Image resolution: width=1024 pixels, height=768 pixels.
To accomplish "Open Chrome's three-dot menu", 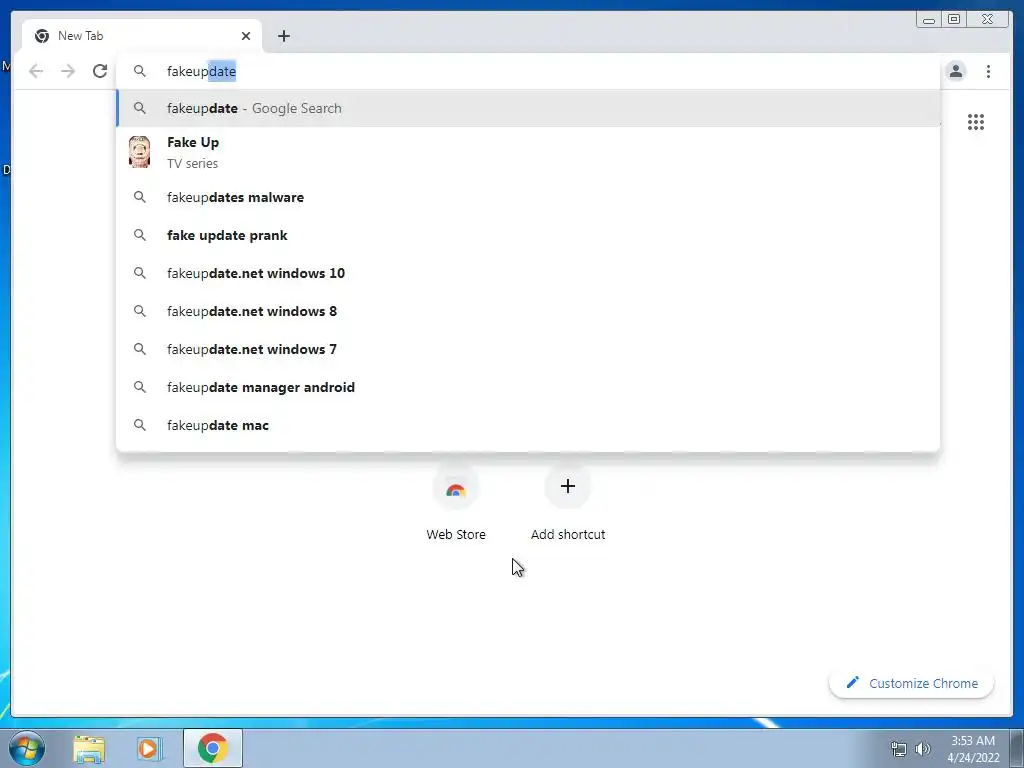I will point(988,71).
